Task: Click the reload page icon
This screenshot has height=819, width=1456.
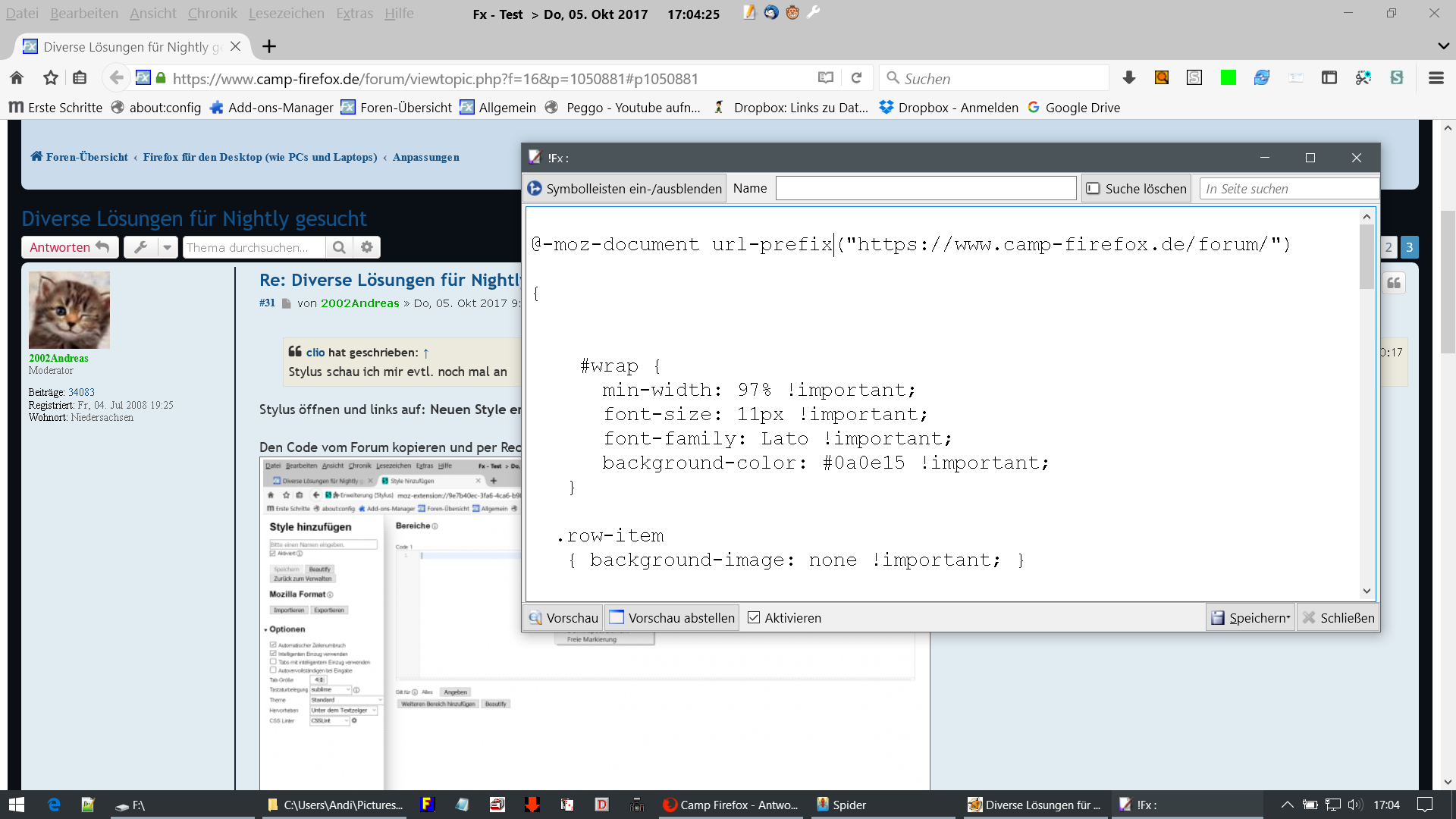Action: [856, 78]
